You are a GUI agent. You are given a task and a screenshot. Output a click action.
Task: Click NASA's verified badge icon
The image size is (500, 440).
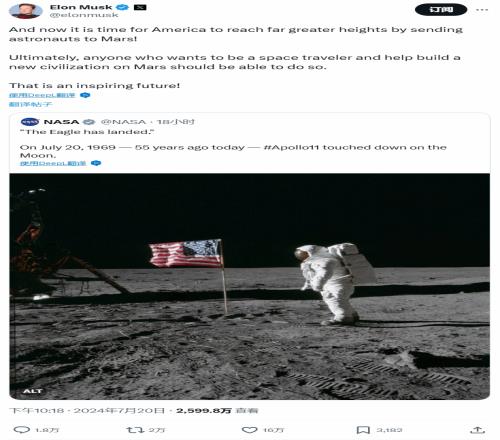[89, 122]
